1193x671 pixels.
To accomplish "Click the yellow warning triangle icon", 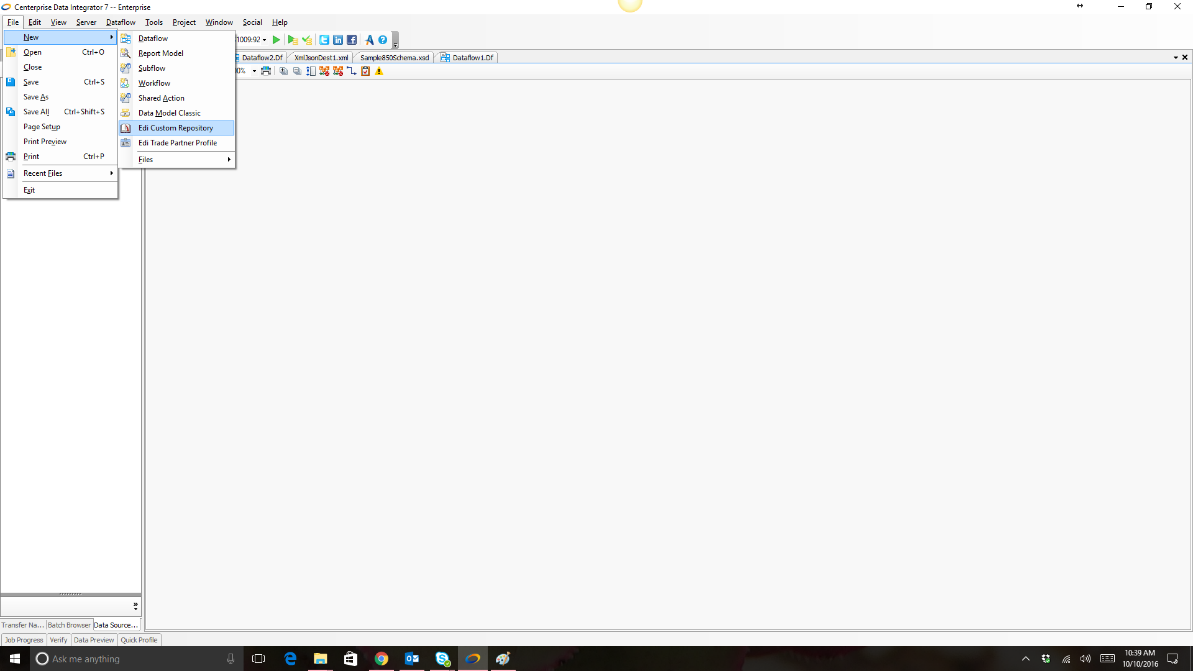I will coord(379,71).
